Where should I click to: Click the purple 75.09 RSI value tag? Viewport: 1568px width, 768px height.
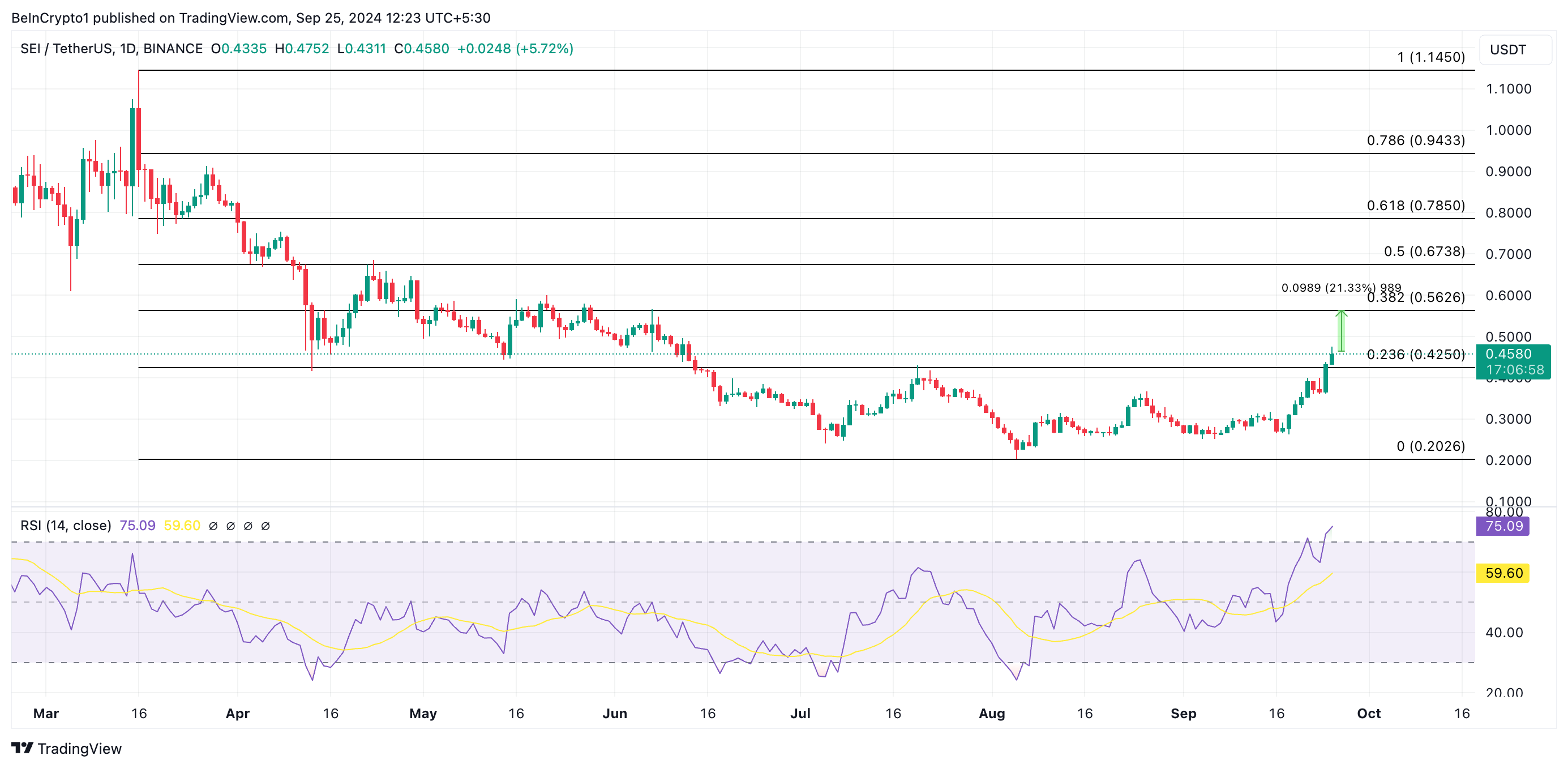coord(1503,526)
